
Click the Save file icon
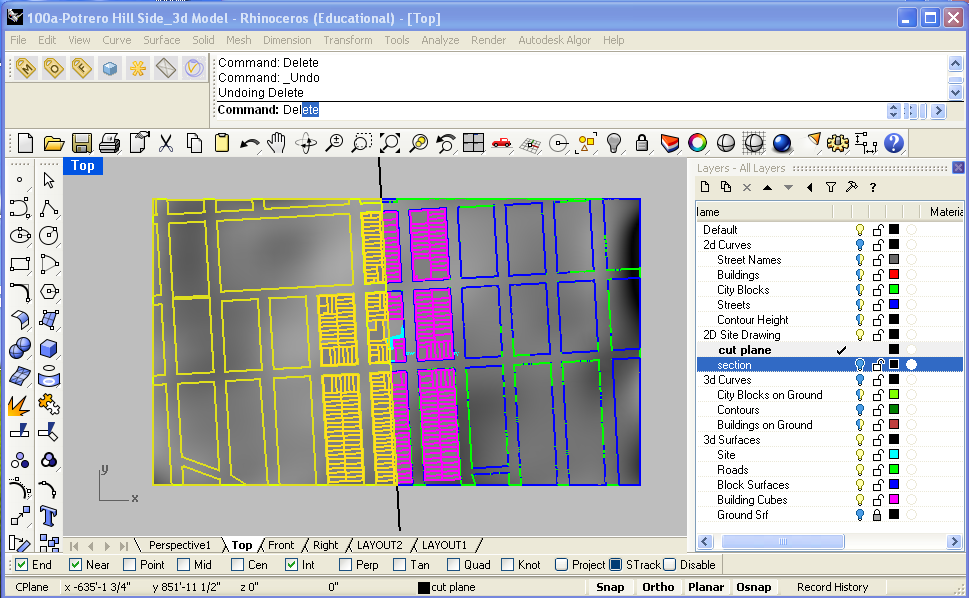pyautogui.click(x=82, y=143)
